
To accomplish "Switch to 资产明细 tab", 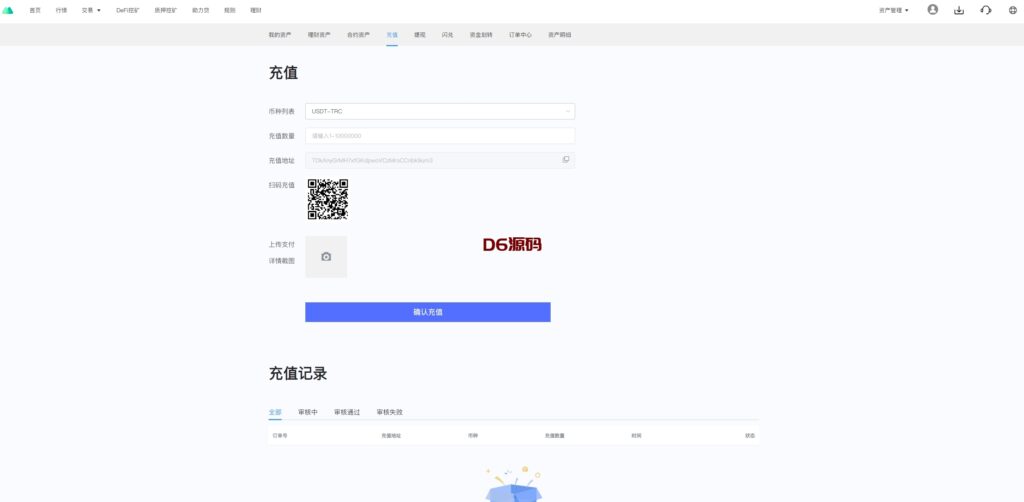I will click(x=560, y=35).
